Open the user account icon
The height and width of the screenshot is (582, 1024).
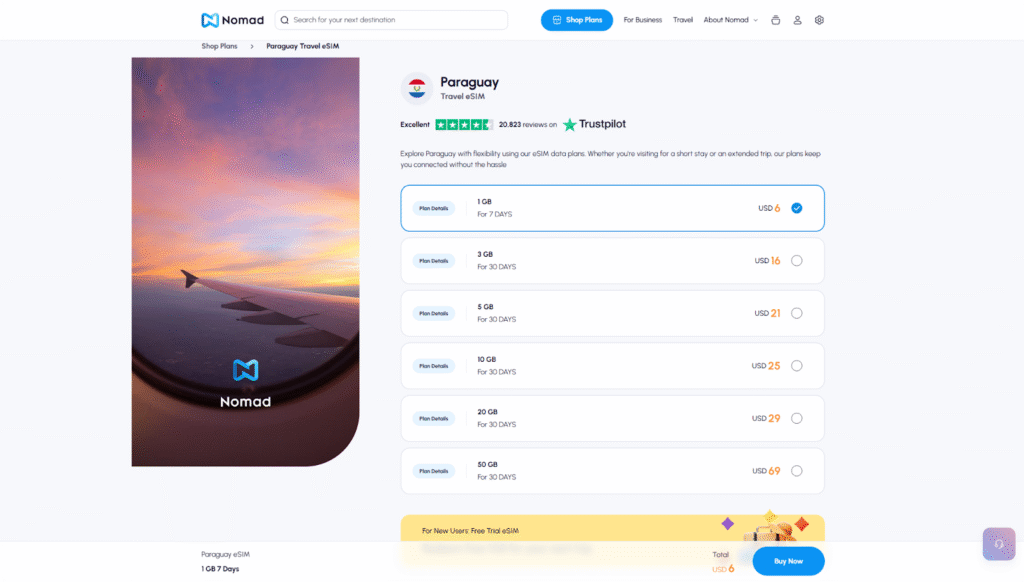(797, 20)
